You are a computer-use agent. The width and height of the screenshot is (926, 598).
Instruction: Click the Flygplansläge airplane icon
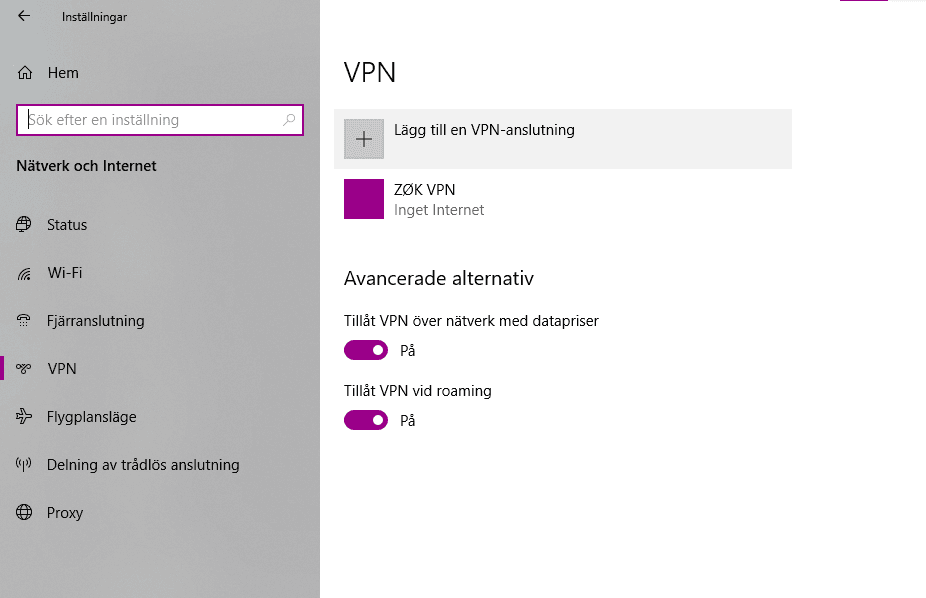tap(24, 416)
